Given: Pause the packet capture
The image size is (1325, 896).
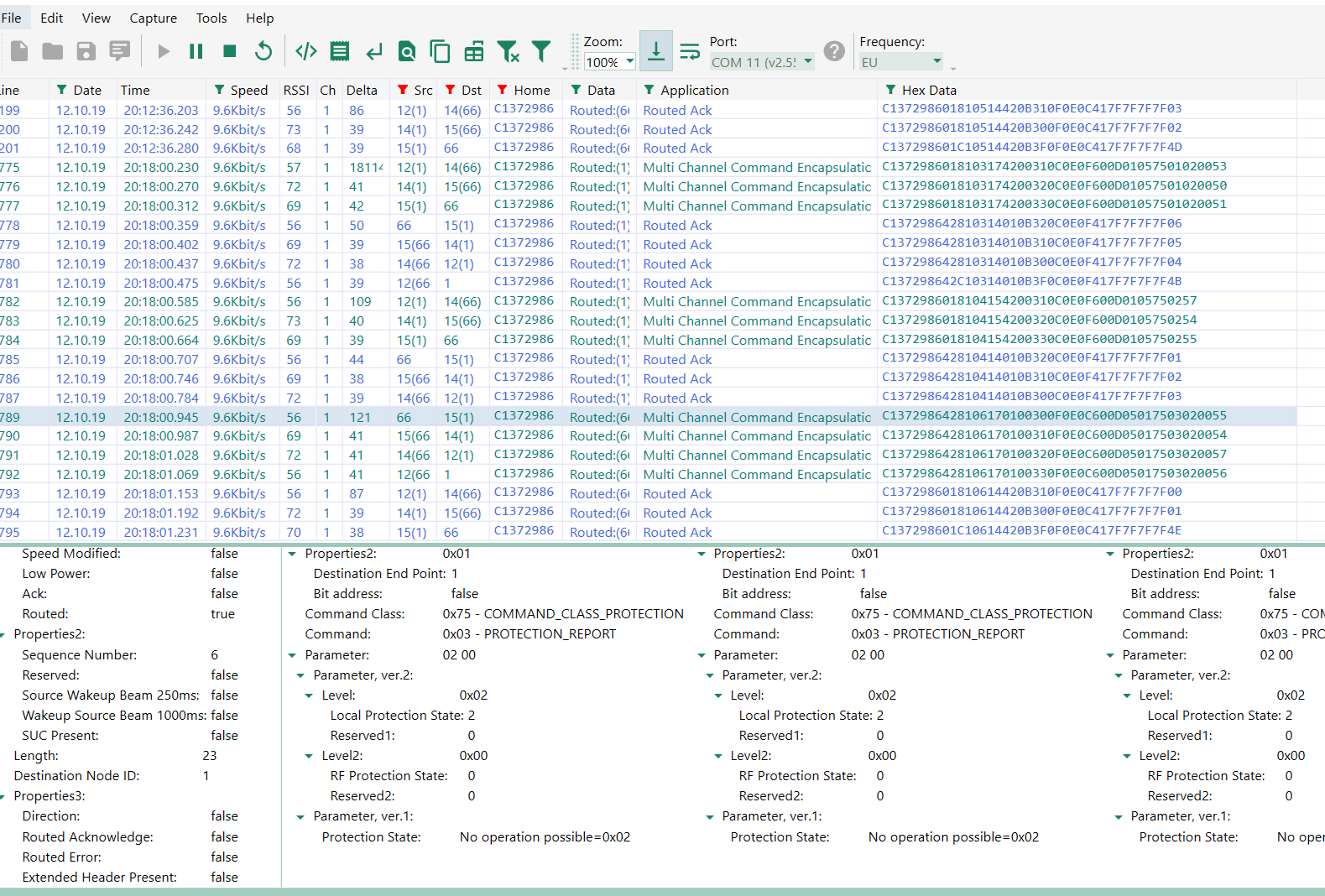Looking at the screenshot, I should click(196, 52).
